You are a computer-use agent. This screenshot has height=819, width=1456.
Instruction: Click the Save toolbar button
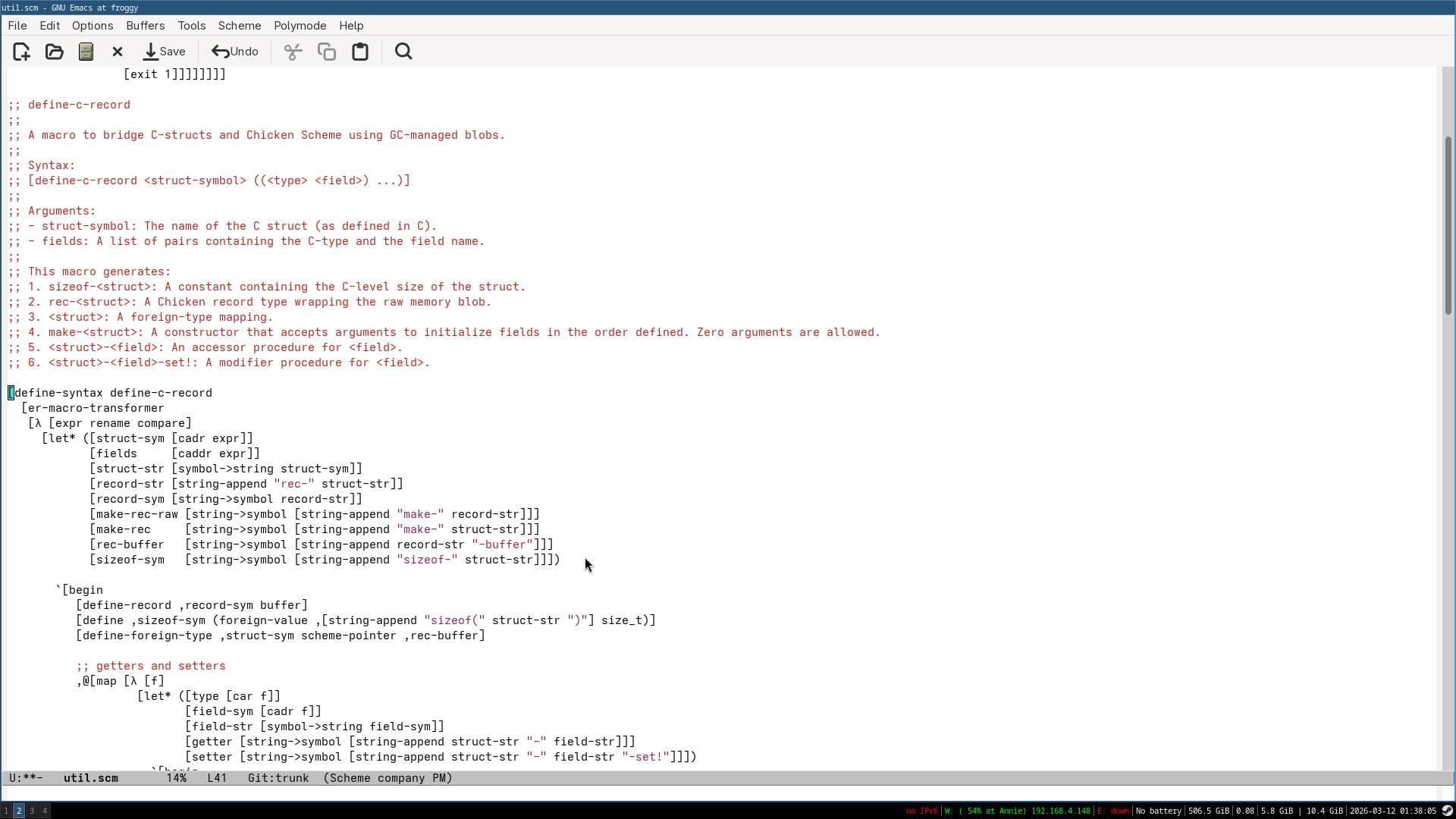165,52
